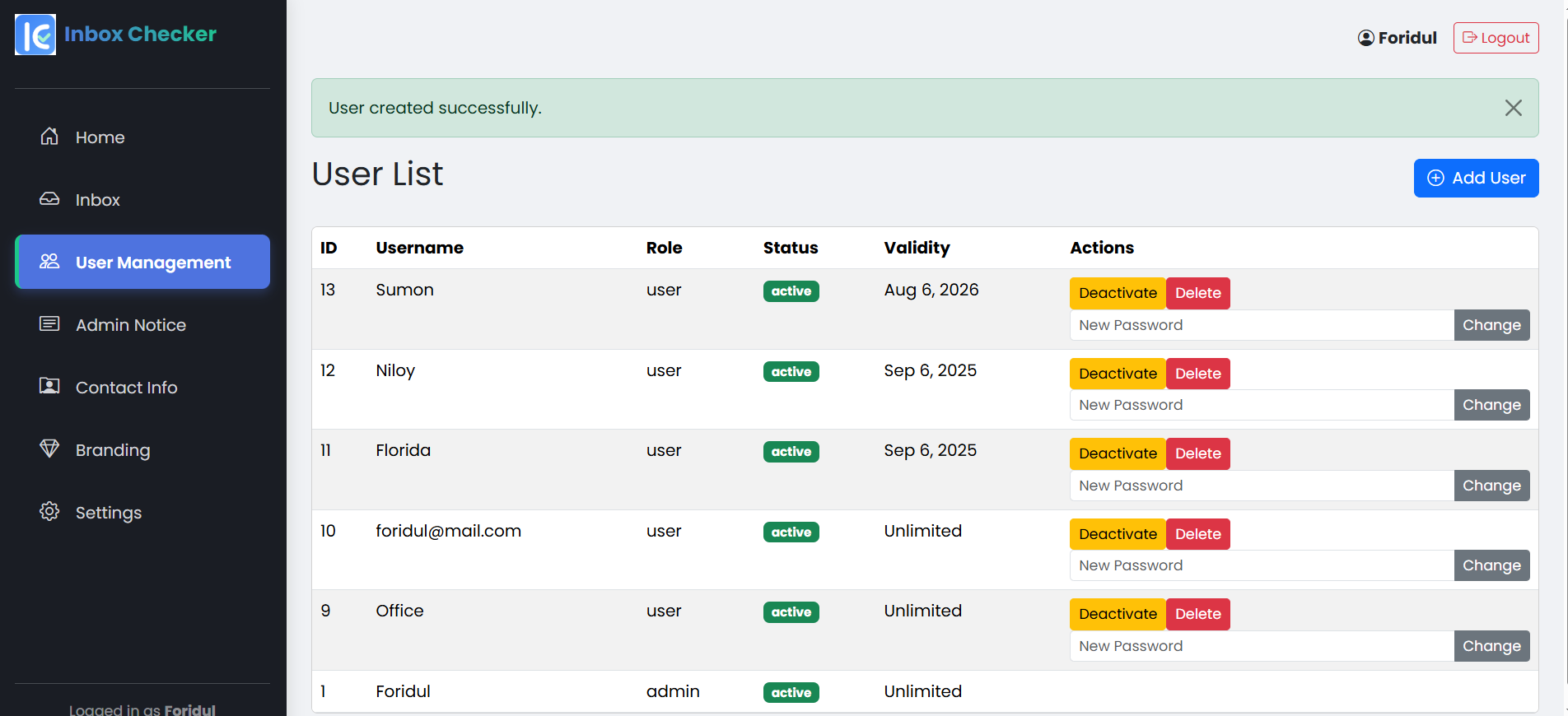Click the Logout button

(x=1496, y=38)
